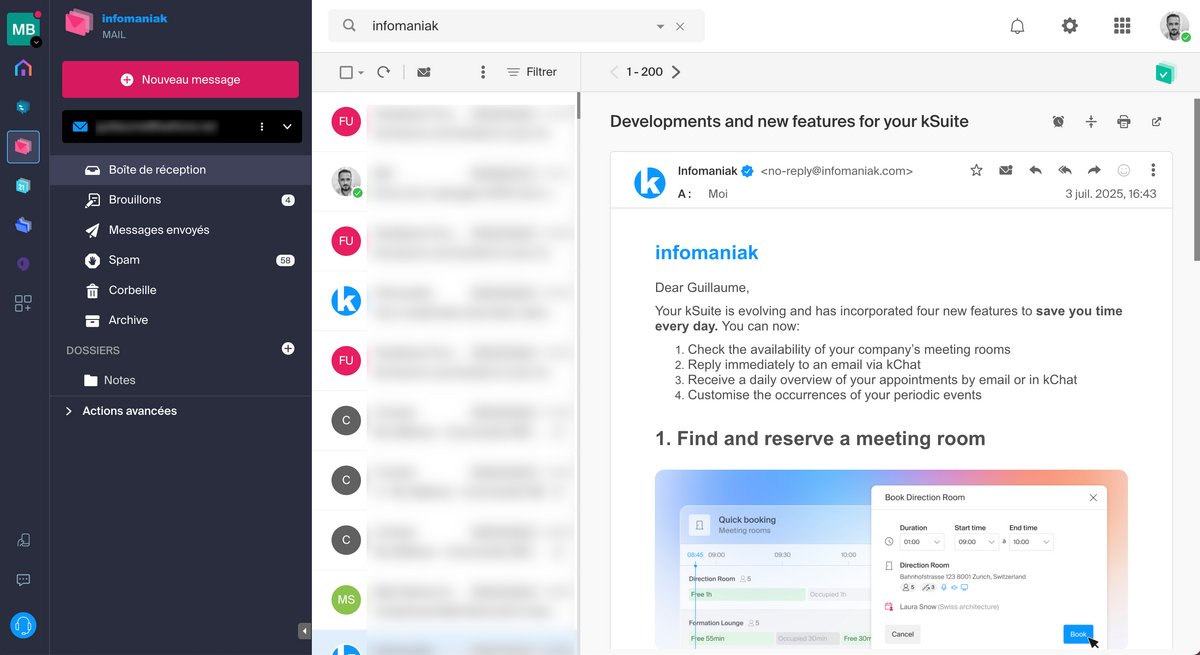Open the Spam folder
This screenshot has width=1200, height=655.
[x=181, y=260]
